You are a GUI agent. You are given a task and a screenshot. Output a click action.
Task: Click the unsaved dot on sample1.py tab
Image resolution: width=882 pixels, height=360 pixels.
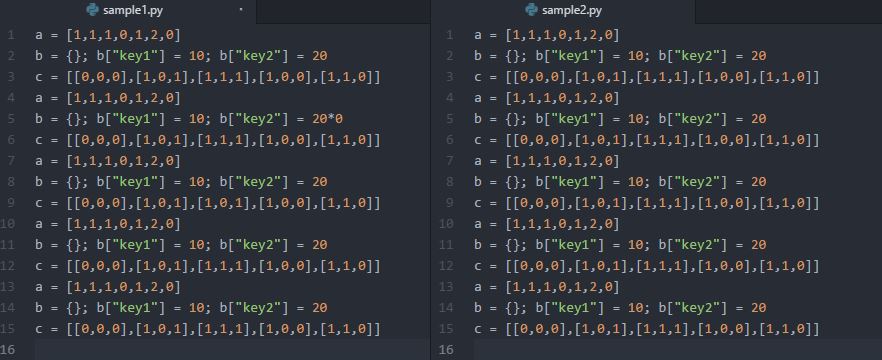[241, 10]
